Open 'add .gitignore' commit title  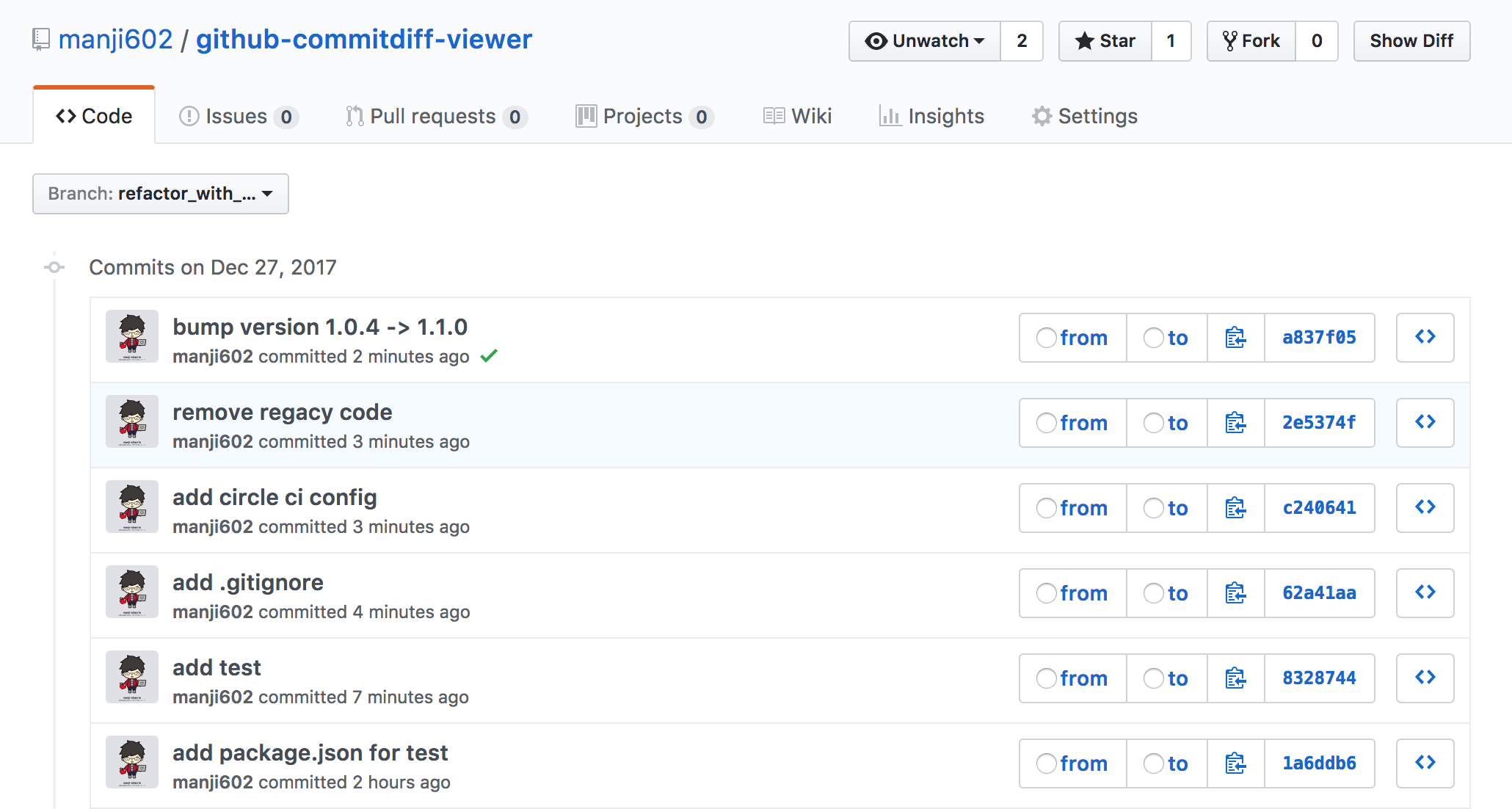tap(248, 583)
